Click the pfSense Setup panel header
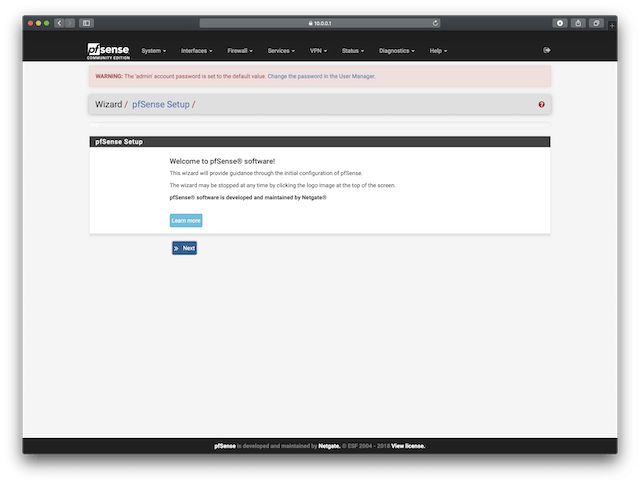Viewport: 640px width, 484px height. coord(320,142)
